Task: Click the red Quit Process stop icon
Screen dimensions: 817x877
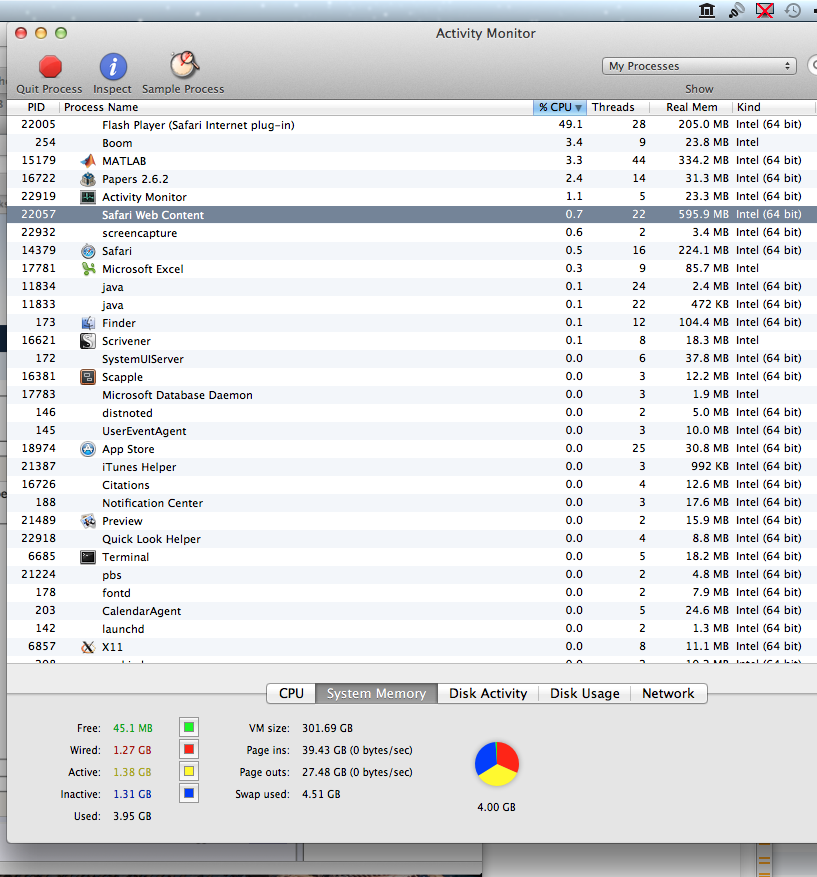Action: (x=50, y=67)
